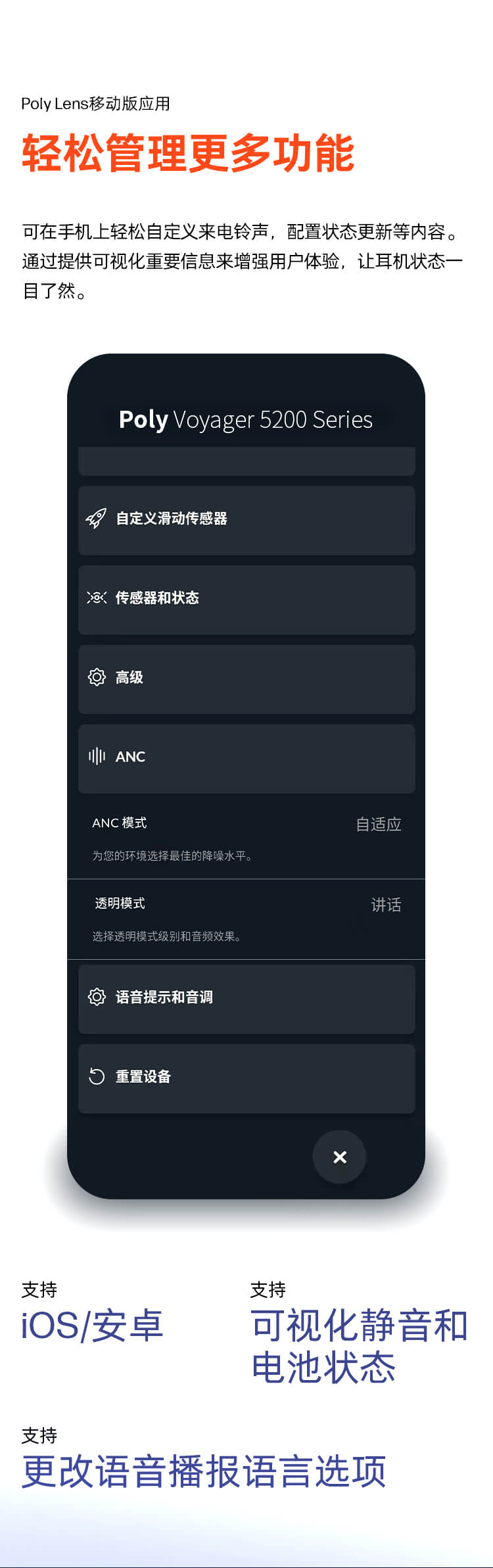The height and width of the screenshot is (1568, 493).
Task: Select the ANC waveform icon
Action: tap(97, 757)
